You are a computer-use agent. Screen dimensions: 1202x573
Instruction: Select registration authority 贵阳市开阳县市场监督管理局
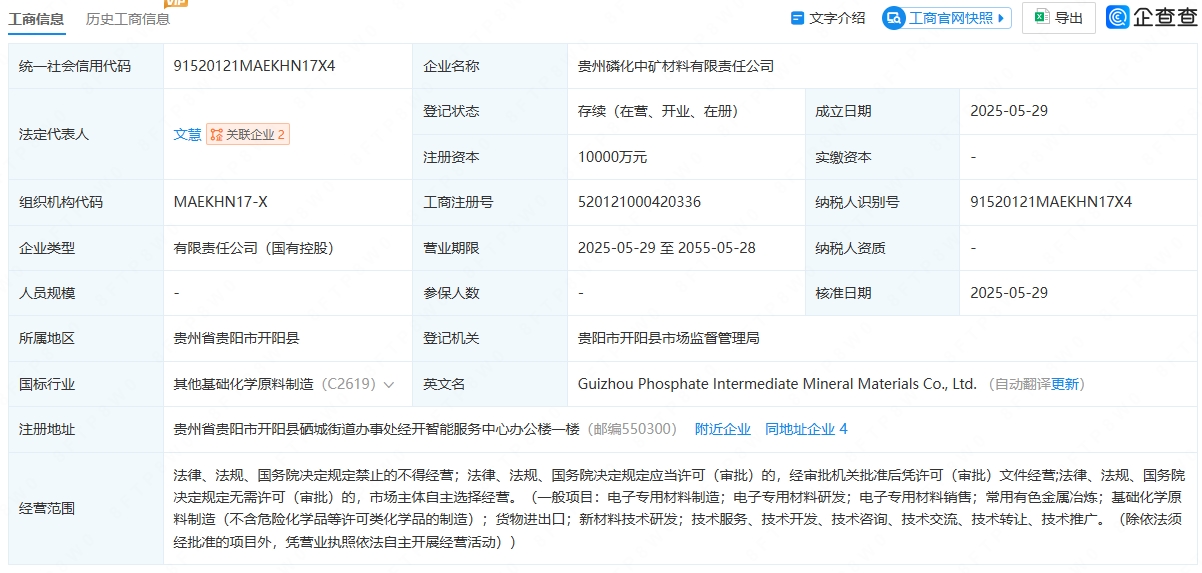tap(669, 338)
